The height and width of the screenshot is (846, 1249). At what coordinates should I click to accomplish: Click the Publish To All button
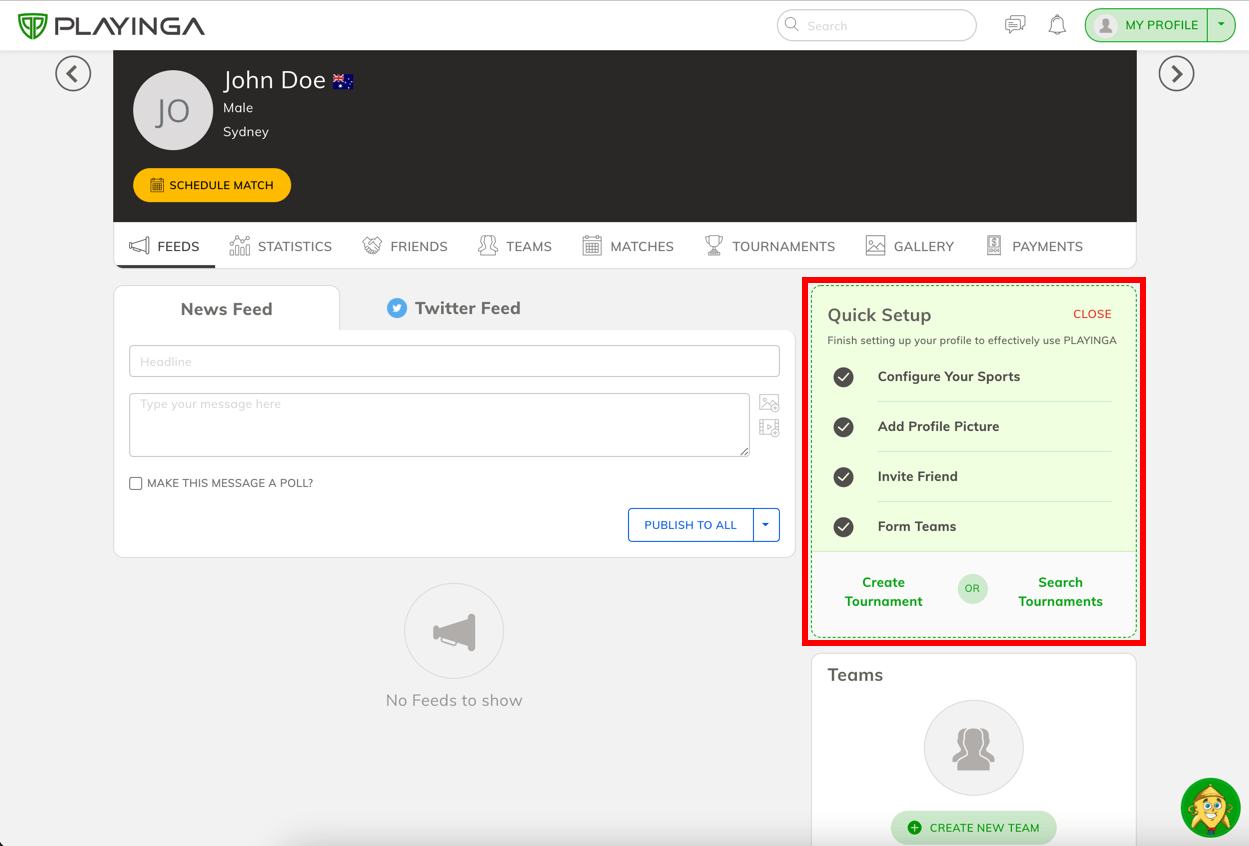pos(690,525)
